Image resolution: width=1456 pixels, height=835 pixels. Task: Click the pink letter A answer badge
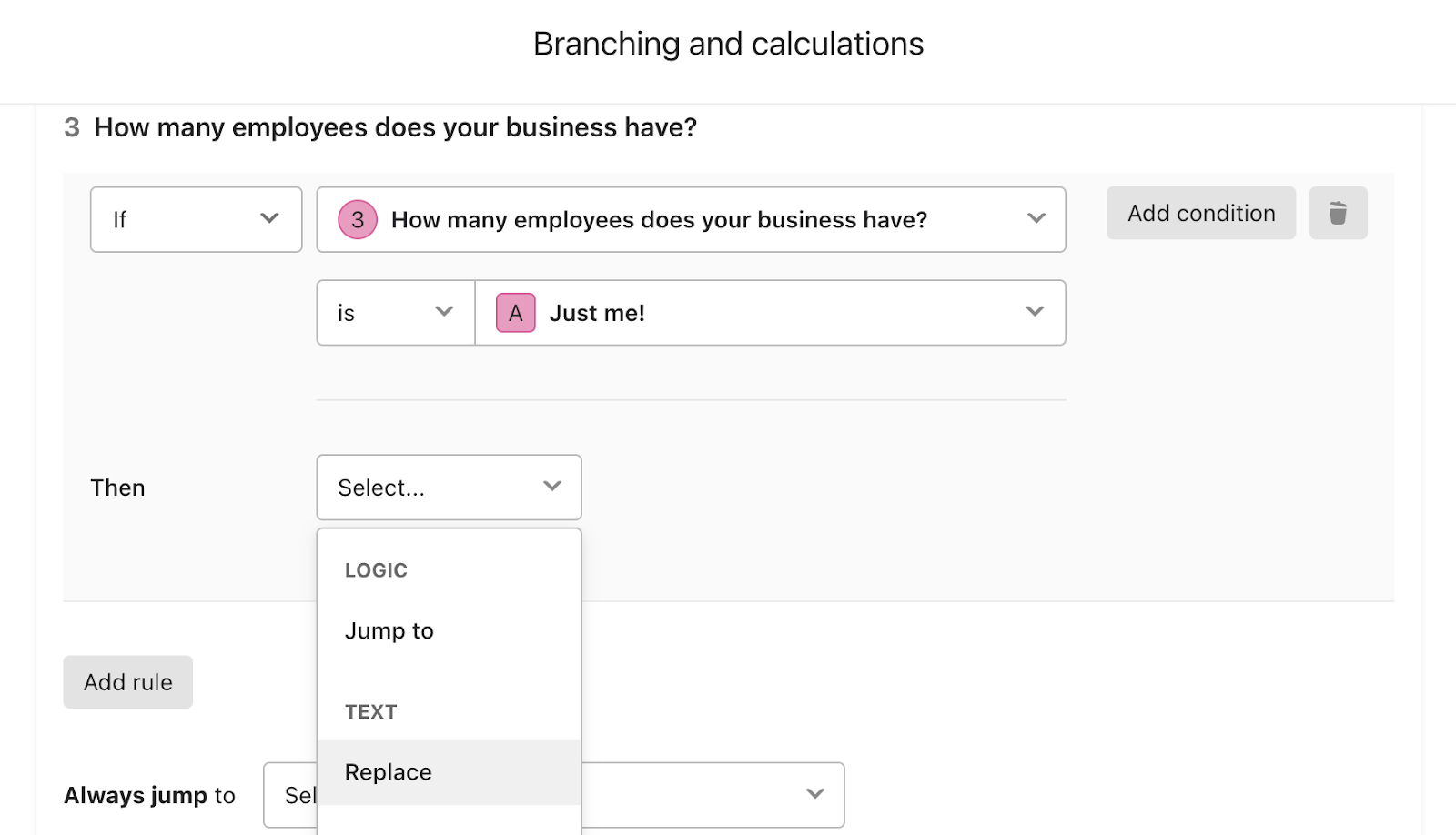pyautogui.click(x=515, y=312)
